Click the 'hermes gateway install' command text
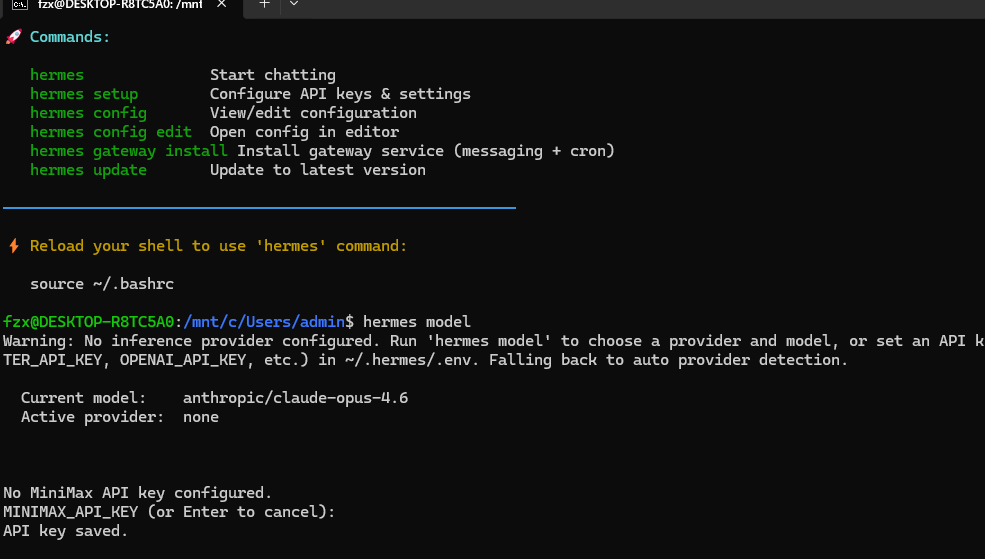The height and width of the screenshot is (559, 985). click(x=129, y=151)
